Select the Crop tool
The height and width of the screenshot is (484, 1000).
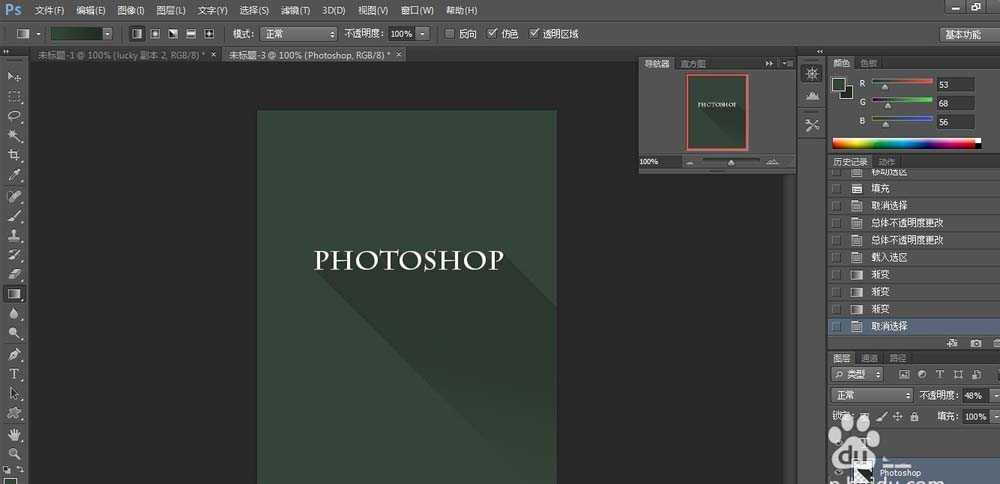click(x=14, y=155)
